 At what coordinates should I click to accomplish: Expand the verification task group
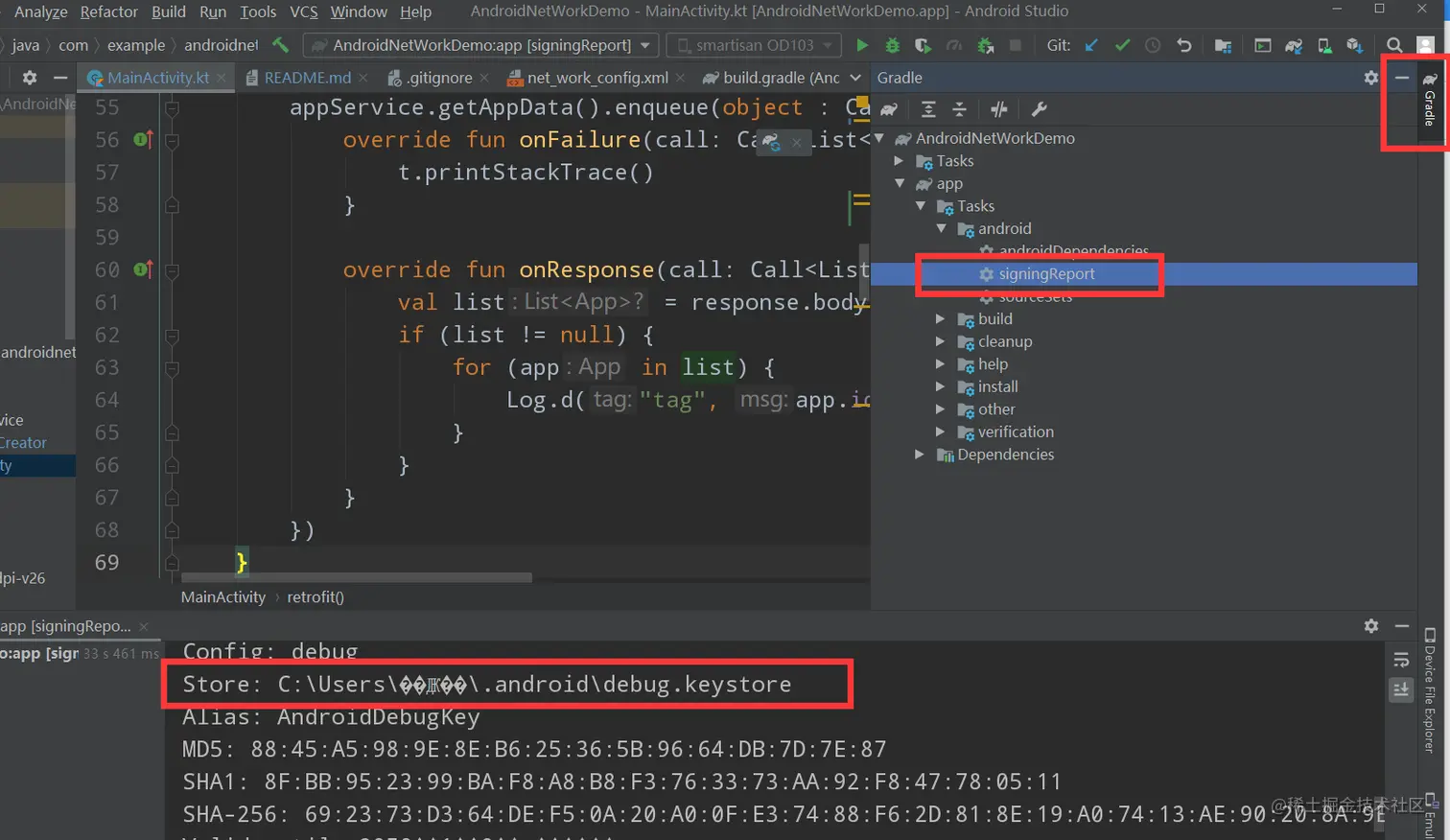coord(940,432)
